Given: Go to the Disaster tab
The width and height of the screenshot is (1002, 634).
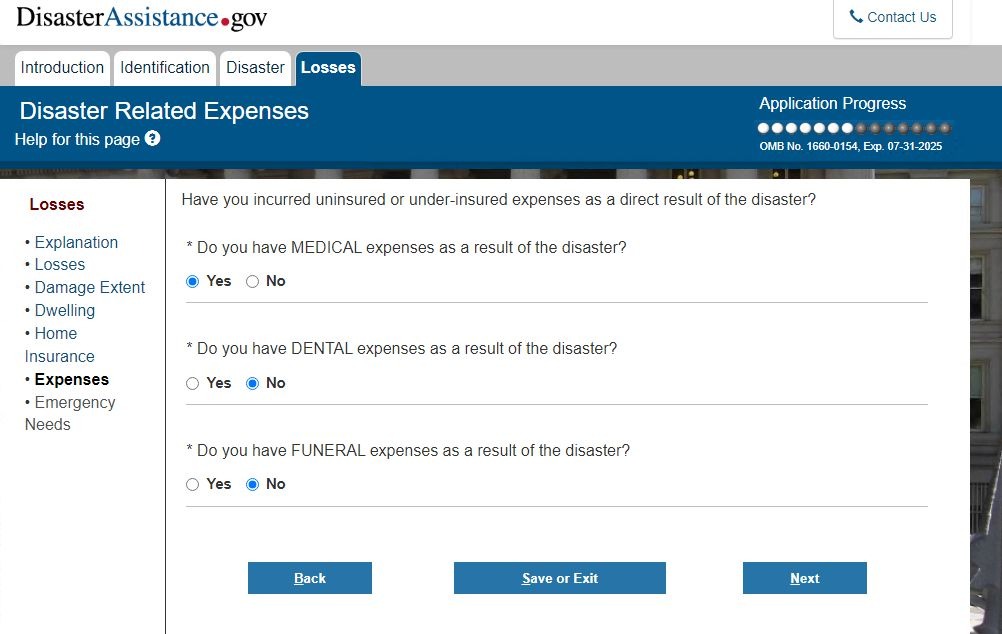Looking at the screenshot, I should point(255,68).
